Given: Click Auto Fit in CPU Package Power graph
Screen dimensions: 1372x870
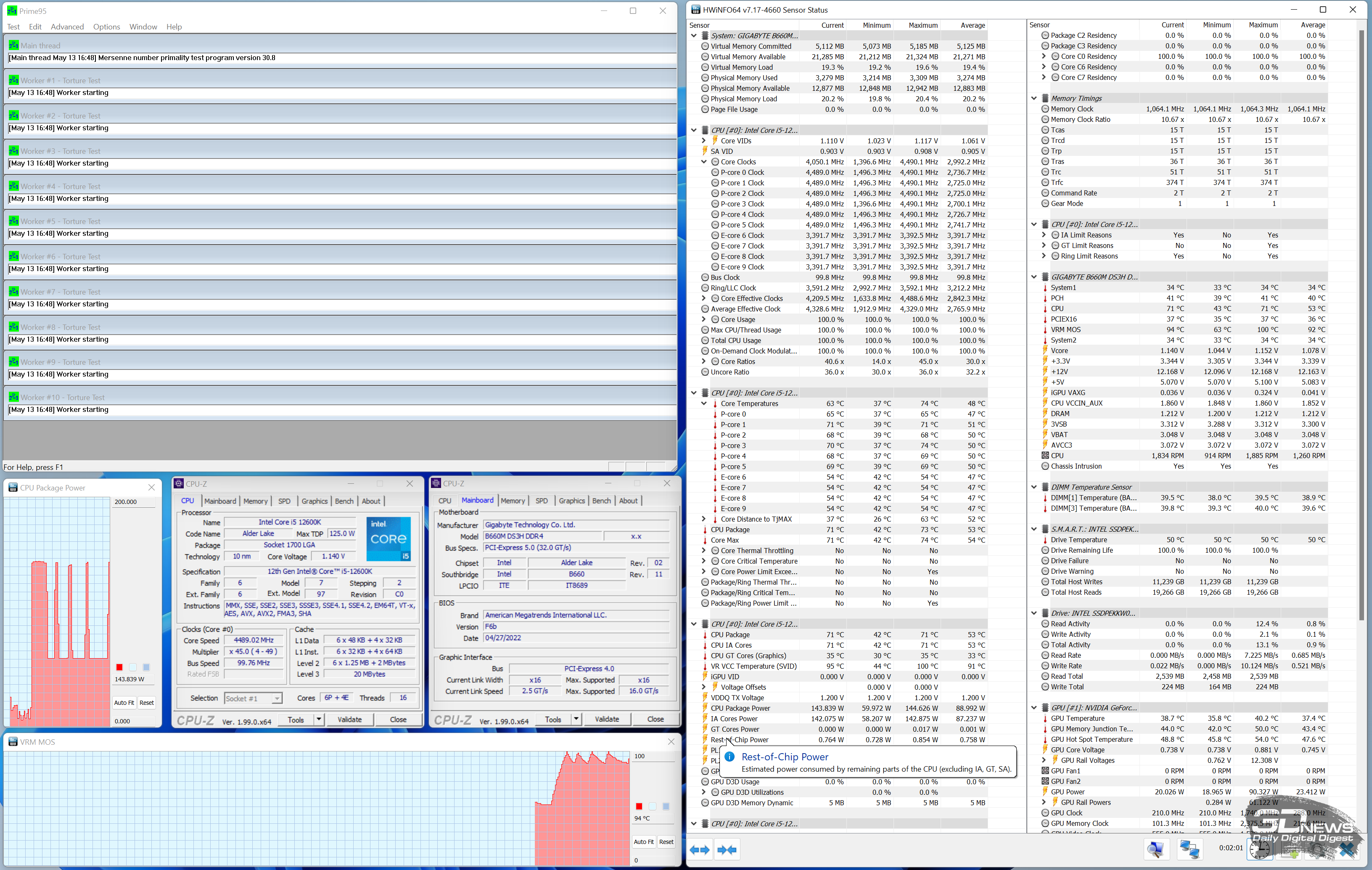Looking at the screenshot, I should pos(124,703).
